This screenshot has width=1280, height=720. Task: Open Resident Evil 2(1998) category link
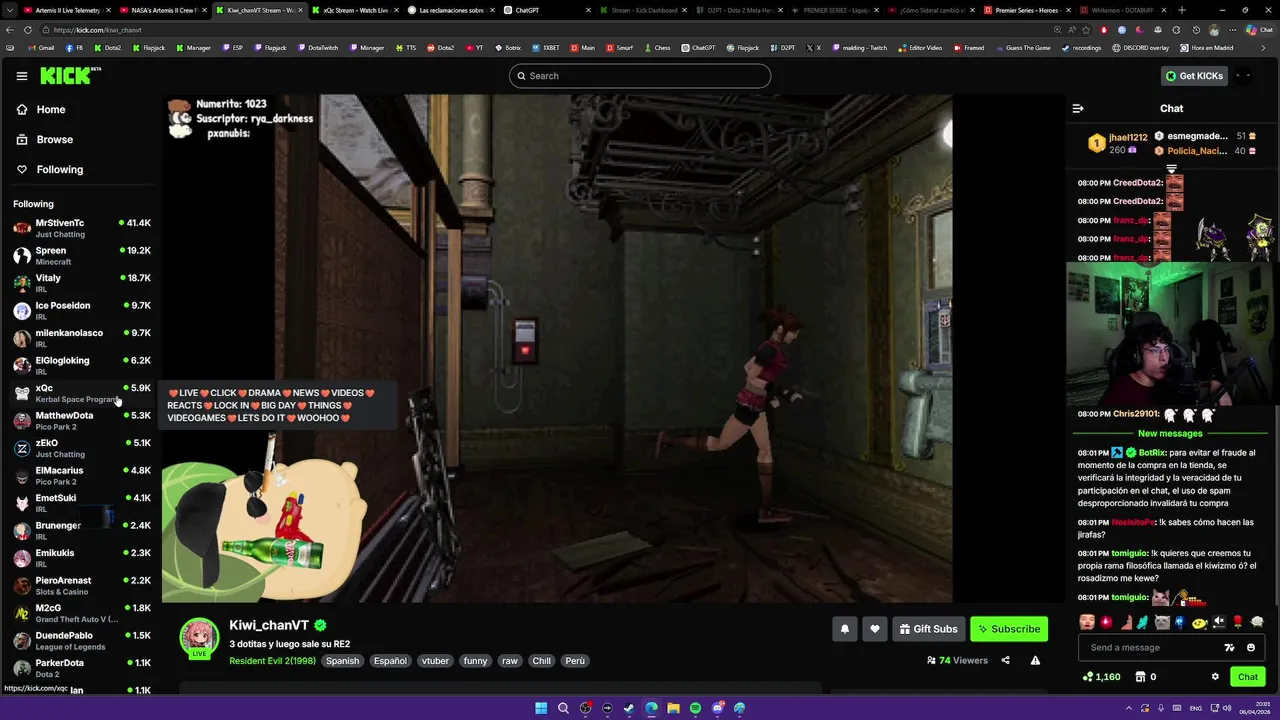click(x=272, y=661)
